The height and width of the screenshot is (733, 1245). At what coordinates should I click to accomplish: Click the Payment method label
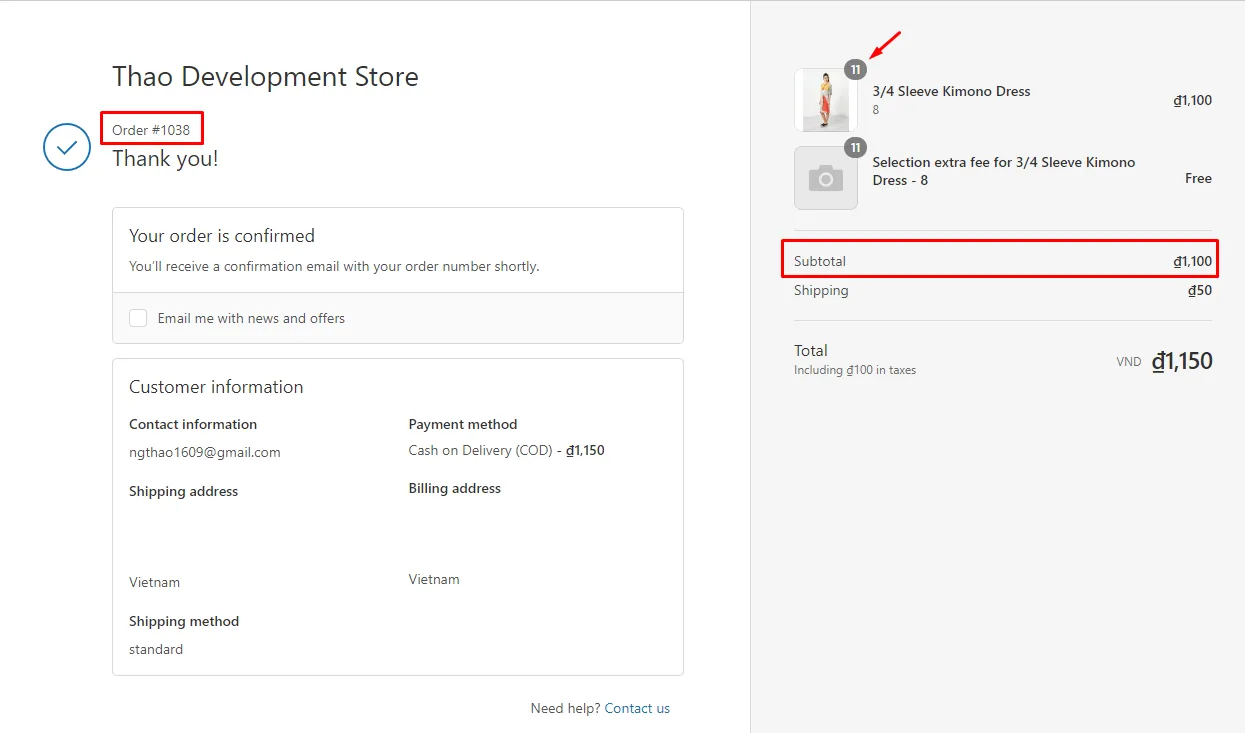point(463,424)
